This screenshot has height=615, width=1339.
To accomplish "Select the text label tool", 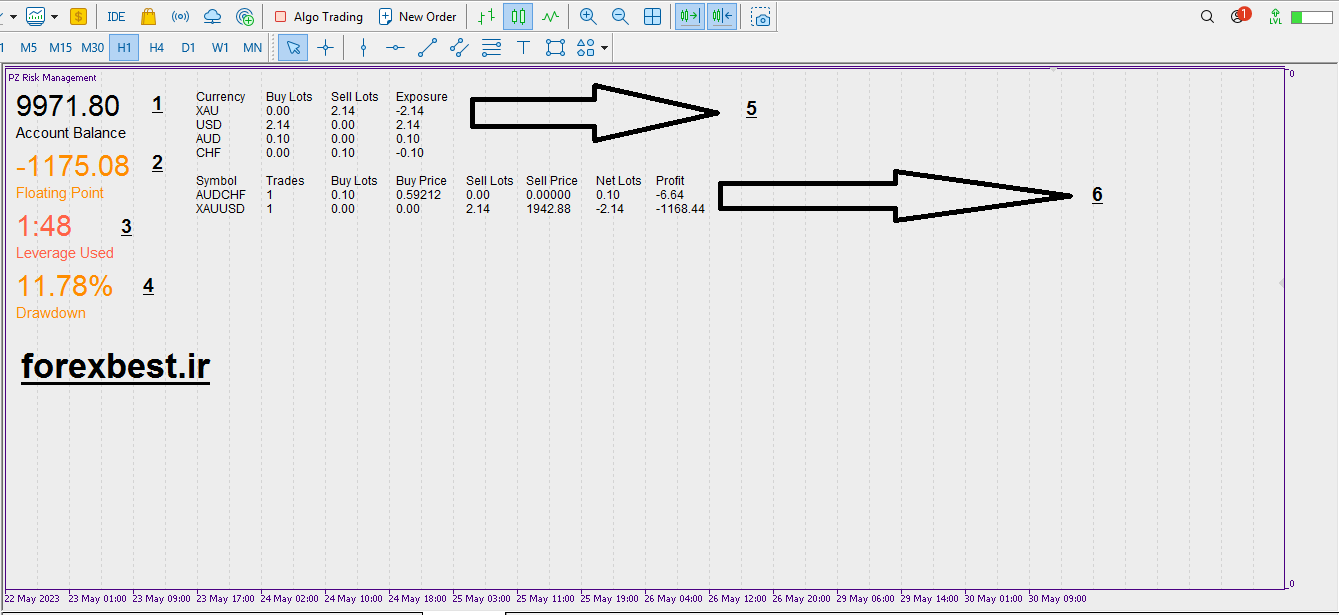I will coord(523,47).
